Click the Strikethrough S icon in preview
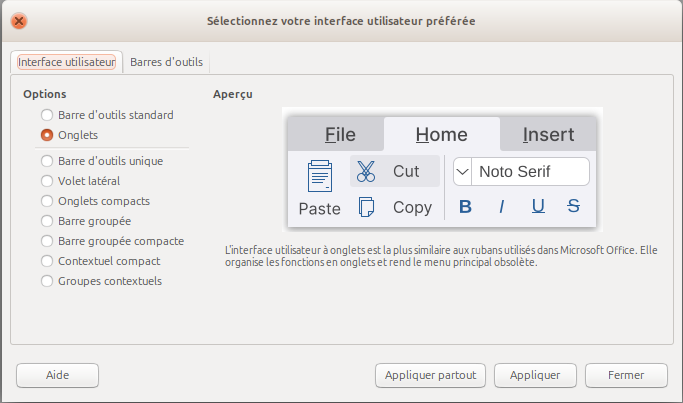The height and width of the screenshot is (403, 683). (x=573, y=207)
